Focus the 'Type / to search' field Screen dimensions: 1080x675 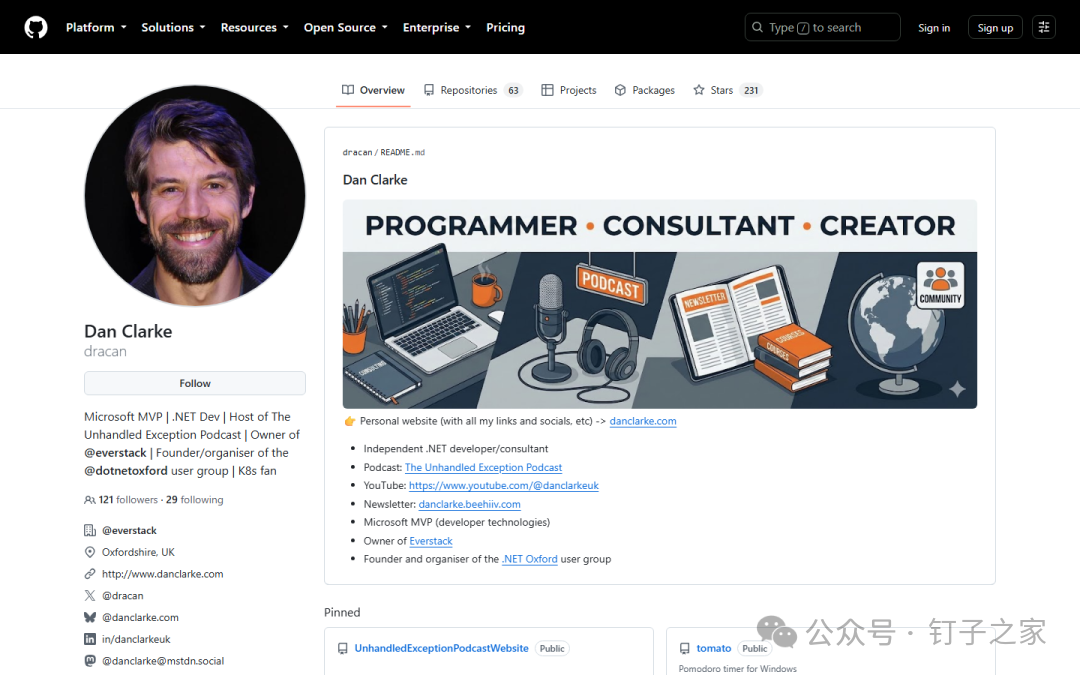point(822,28)
